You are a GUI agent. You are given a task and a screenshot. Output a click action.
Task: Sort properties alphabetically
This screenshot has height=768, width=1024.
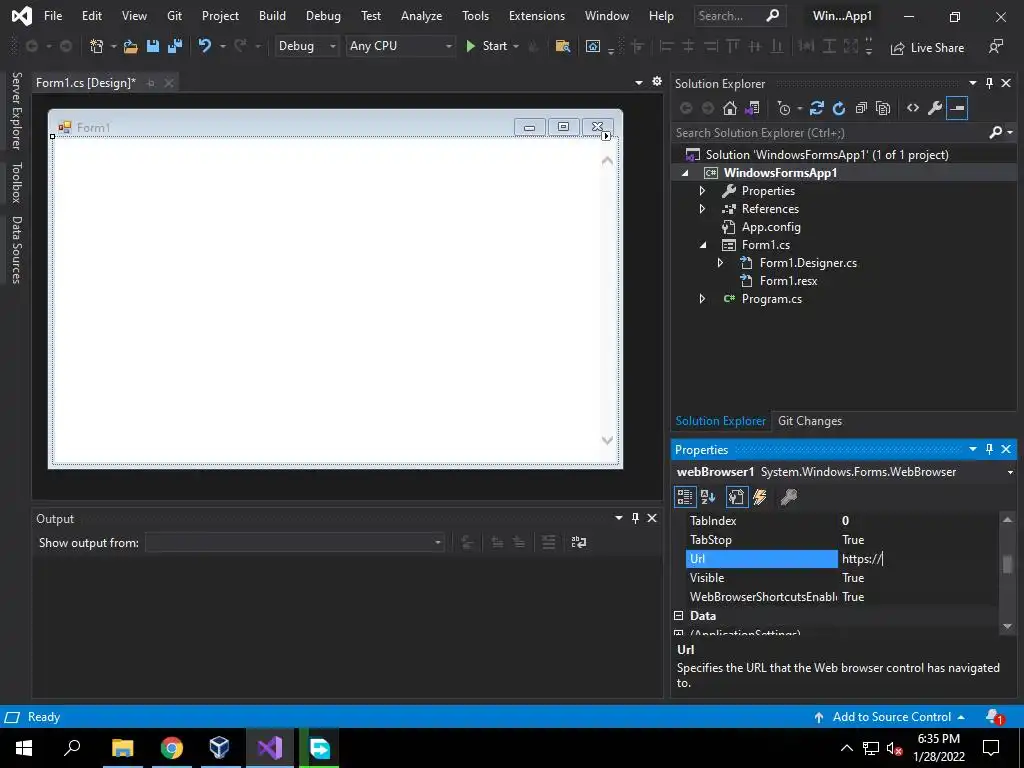pyautogui.click(x=708, y=497)
